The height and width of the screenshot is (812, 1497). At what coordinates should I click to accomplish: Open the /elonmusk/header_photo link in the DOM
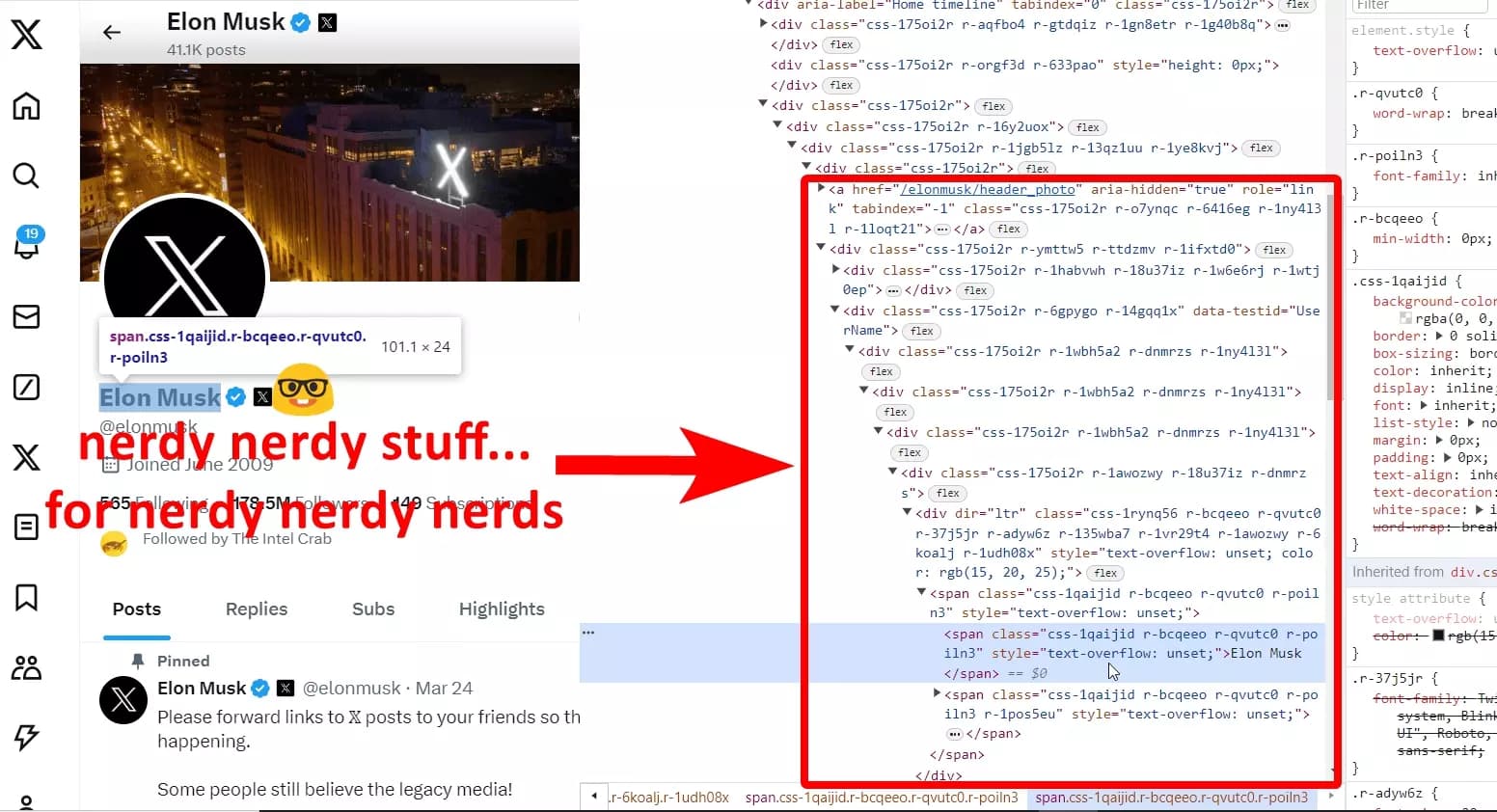coord(988,189)
